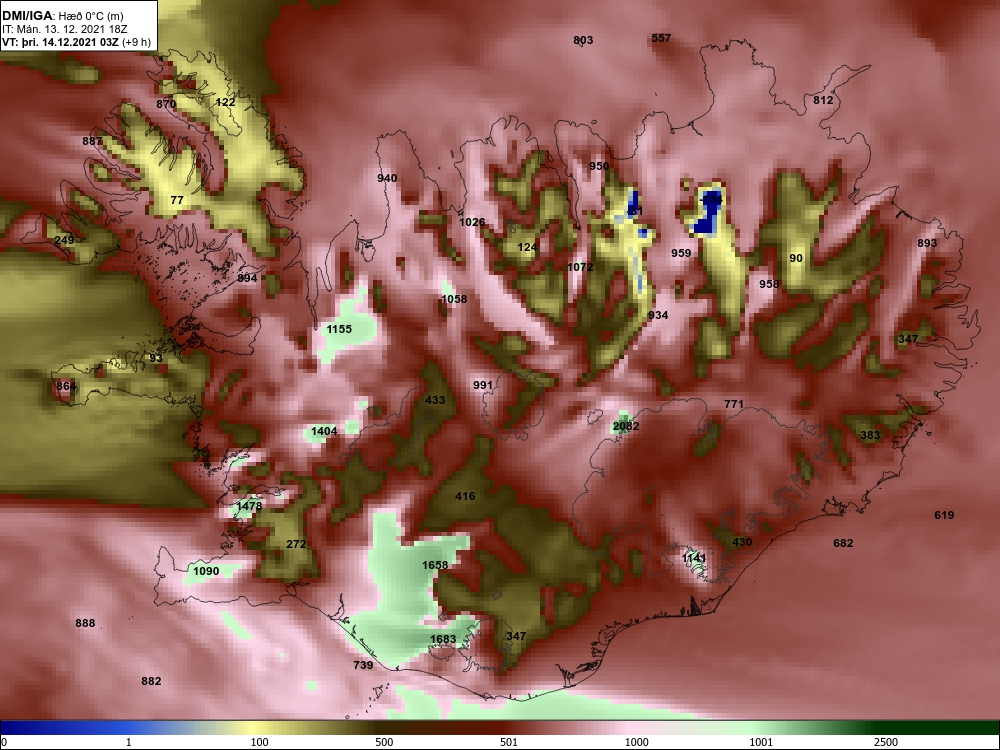
Task: Click the 893 map value
Action: click(927, 243)
